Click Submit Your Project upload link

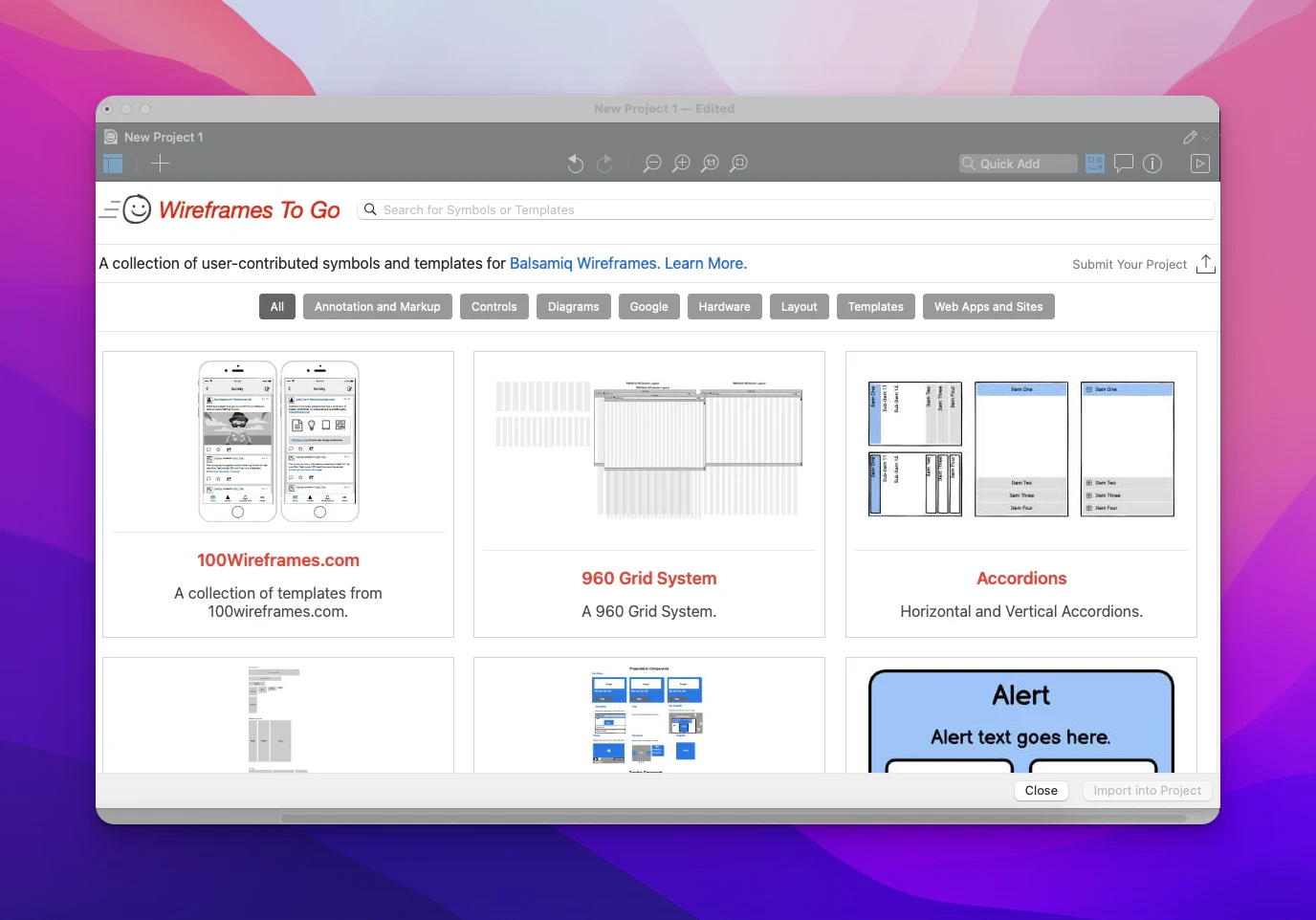pyautogui.click(x=1142, y=265)
